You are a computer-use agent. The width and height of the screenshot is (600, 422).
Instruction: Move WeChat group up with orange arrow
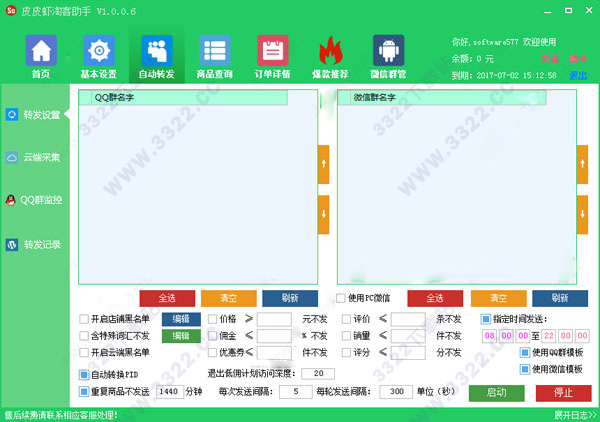[582, 165]
